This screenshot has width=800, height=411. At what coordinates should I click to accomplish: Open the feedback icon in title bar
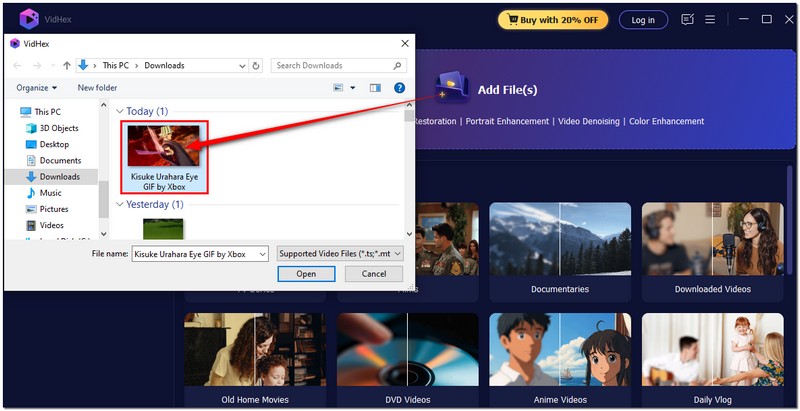pyautogui.click(x=687, y=19)
